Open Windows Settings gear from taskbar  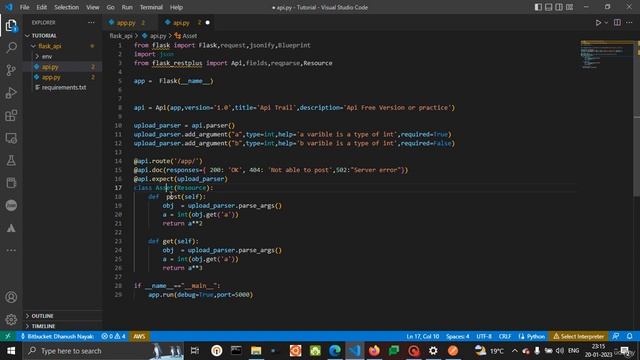pyautogui.click(x=433, y=351)
